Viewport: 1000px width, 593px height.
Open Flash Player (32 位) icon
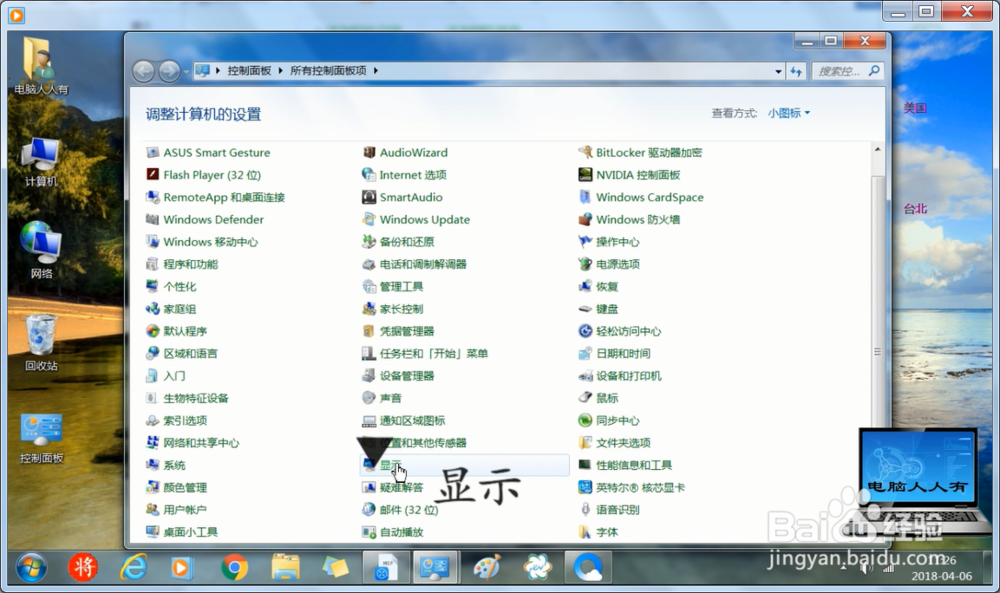(x=152, y=175)
